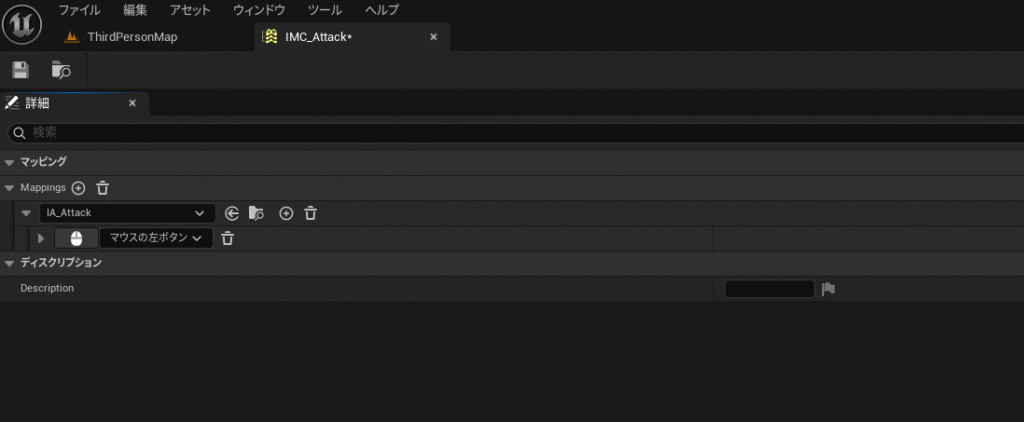Browse to asset in Content Browser toolbar icon
Screen dimensions: 1024x422
point(61,70)
